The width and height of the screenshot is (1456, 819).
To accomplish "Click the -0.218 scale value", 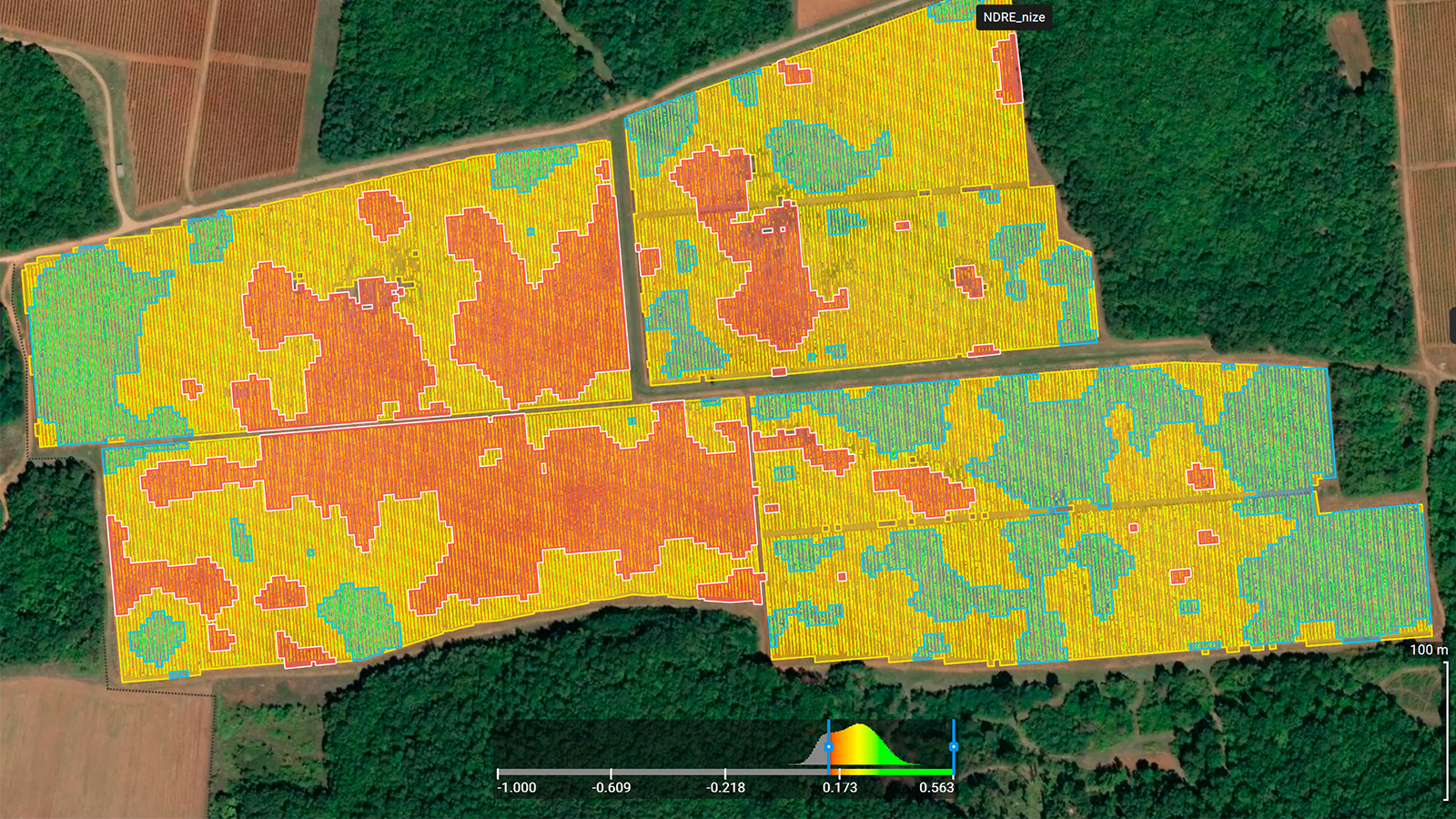I will pos(725,787).
